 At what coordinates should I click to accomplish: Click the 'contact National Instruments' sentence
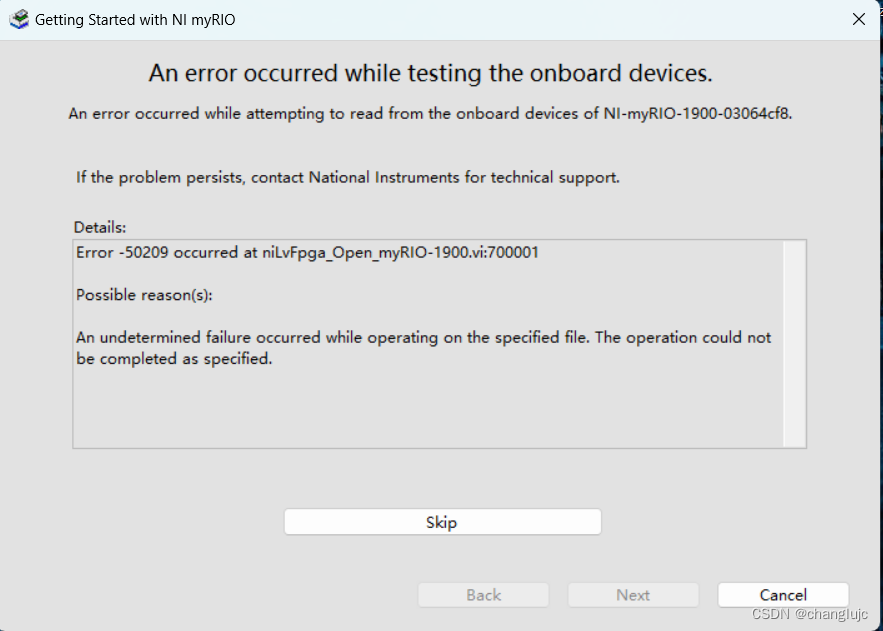pos(348,177)
